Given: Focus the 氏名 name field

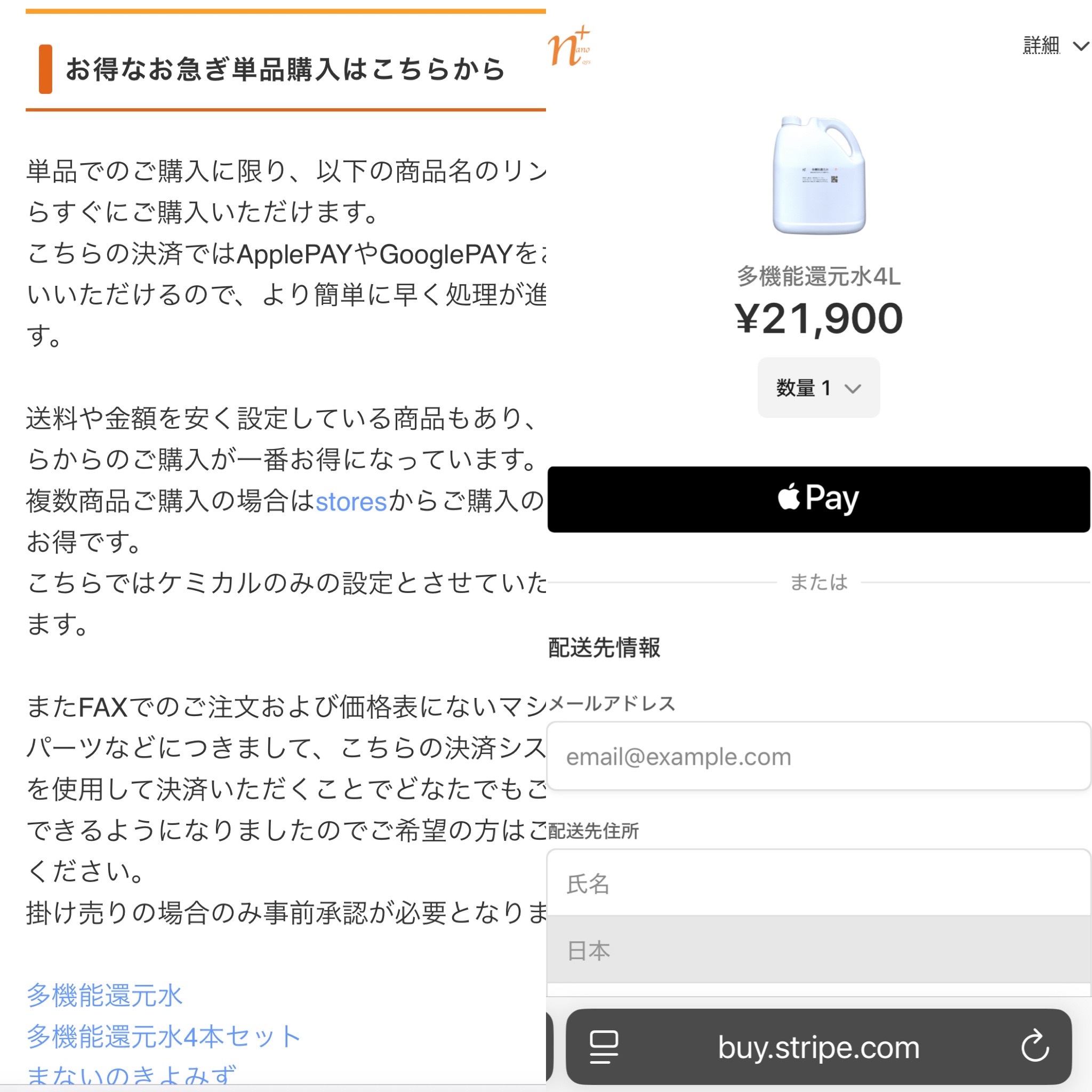Looking at the screenshot, I should pos(818,884).
